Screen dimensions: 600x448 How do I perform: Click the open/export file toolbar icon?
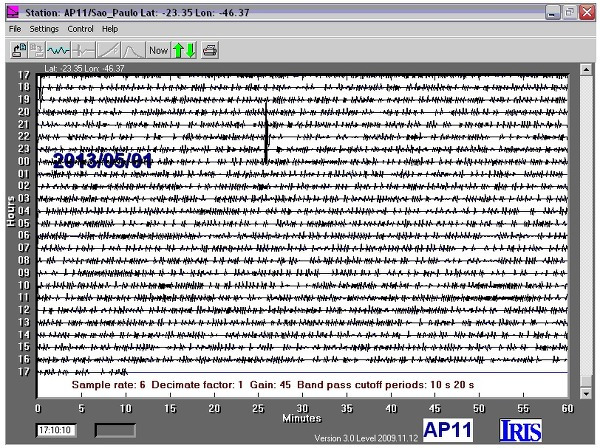coord(19,50)
